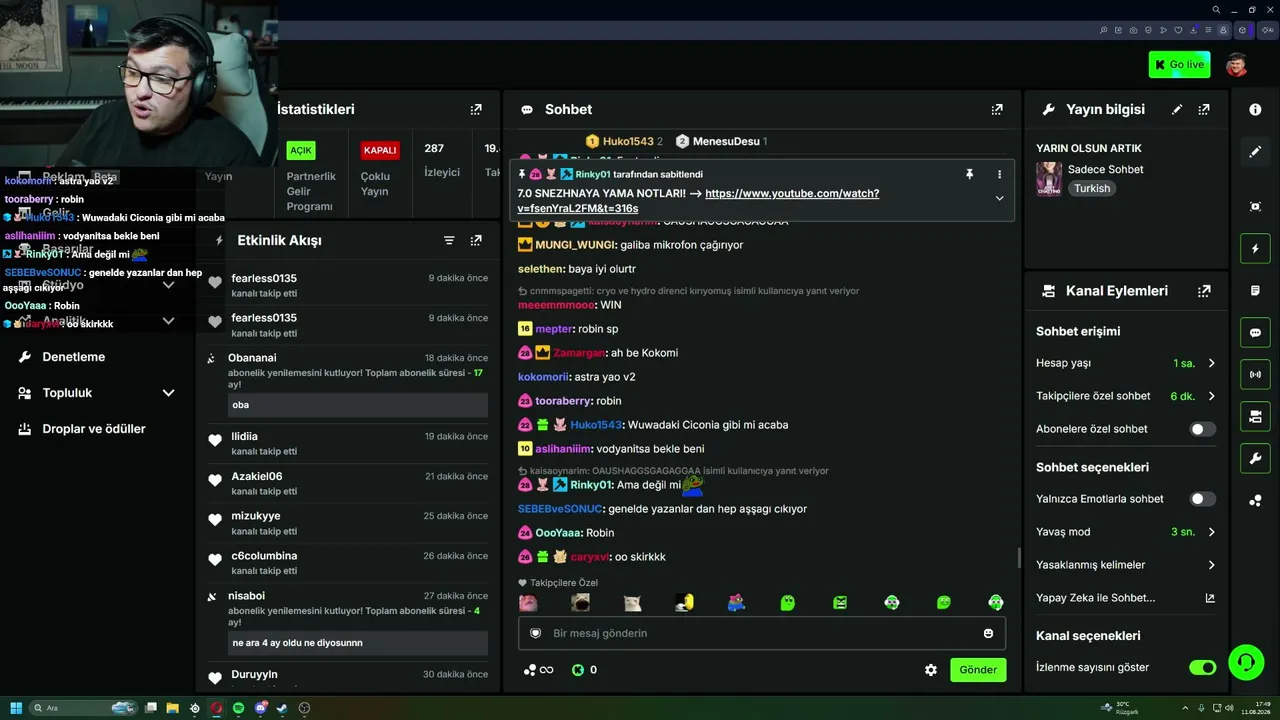
Task: Open Hesap yaşı setting
Action: [1126, 363]
